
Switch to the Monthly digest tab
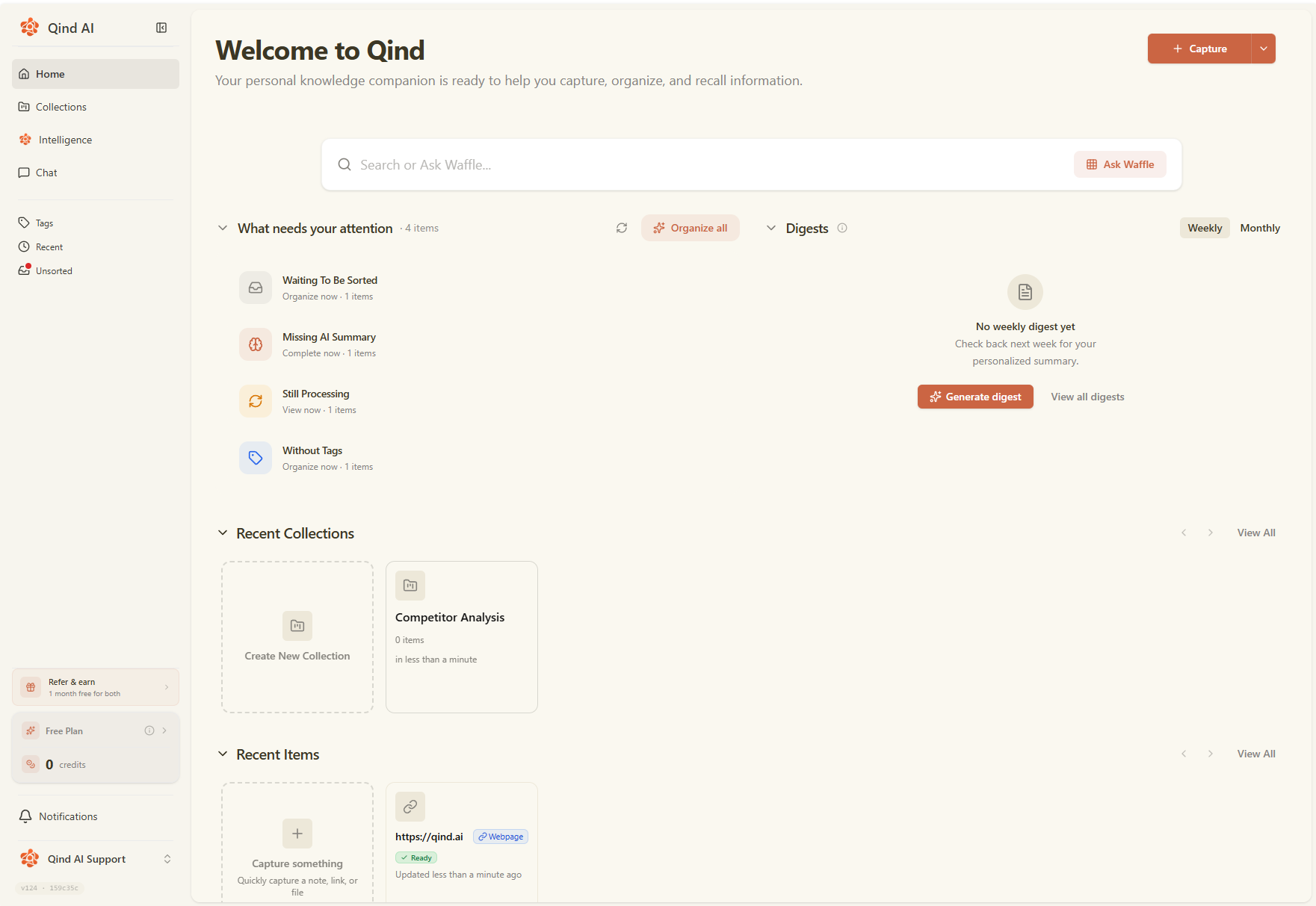pos(1260,228)
